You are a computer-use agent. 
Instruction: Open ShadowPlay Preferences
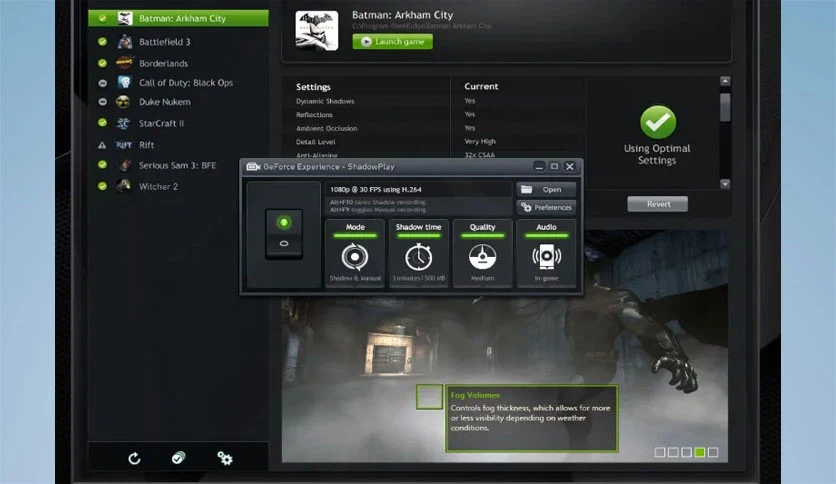546,207
